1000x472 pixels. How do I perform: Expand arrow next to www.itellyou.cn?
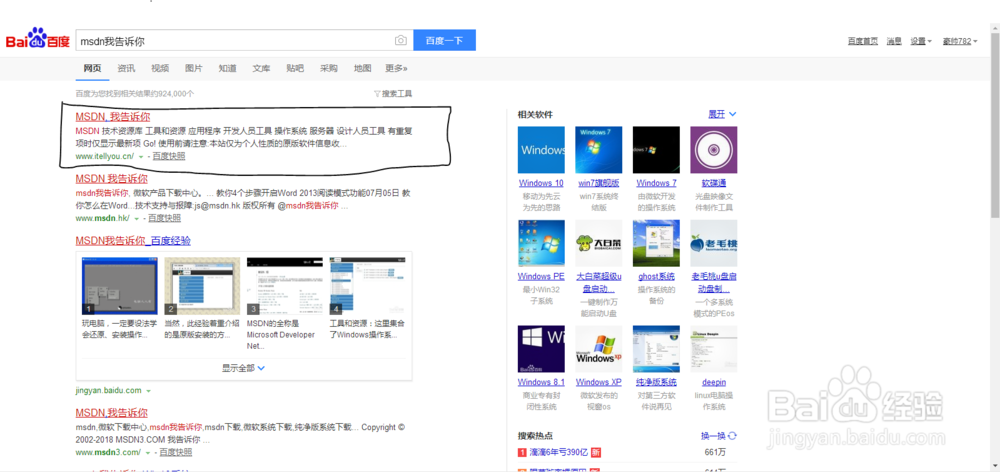tap(140, 157)
